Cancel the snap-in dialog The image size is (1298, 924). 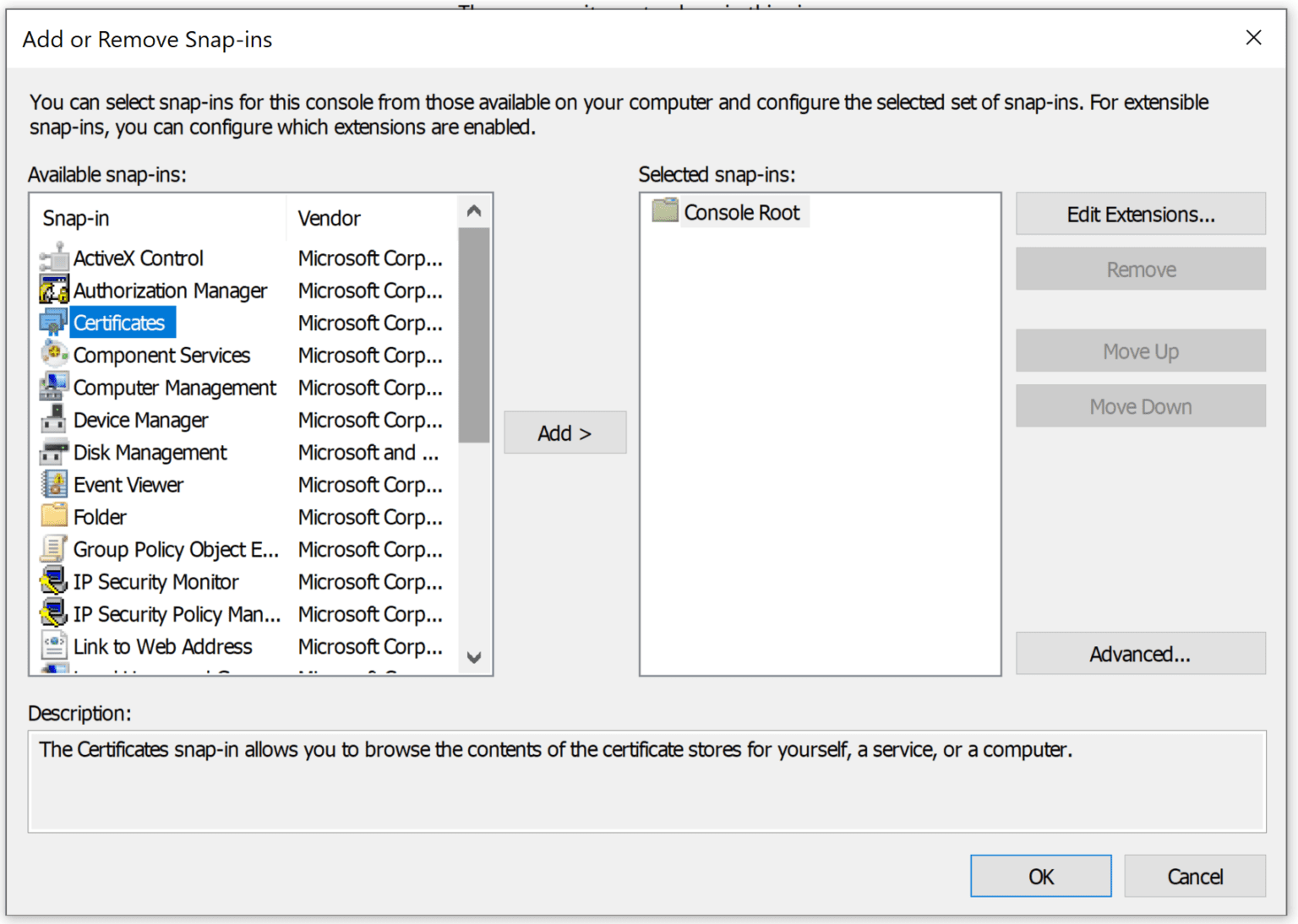1194,876
